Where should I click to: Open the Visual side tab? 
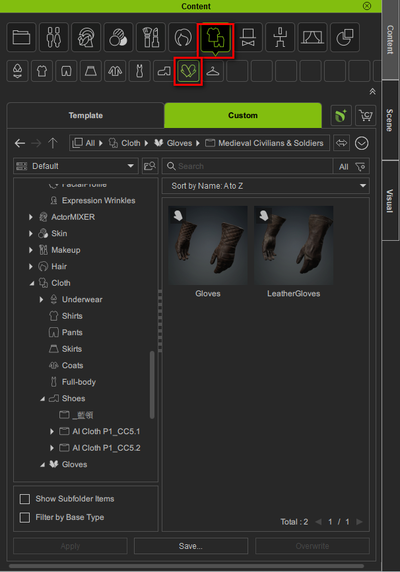coord(390,201)
